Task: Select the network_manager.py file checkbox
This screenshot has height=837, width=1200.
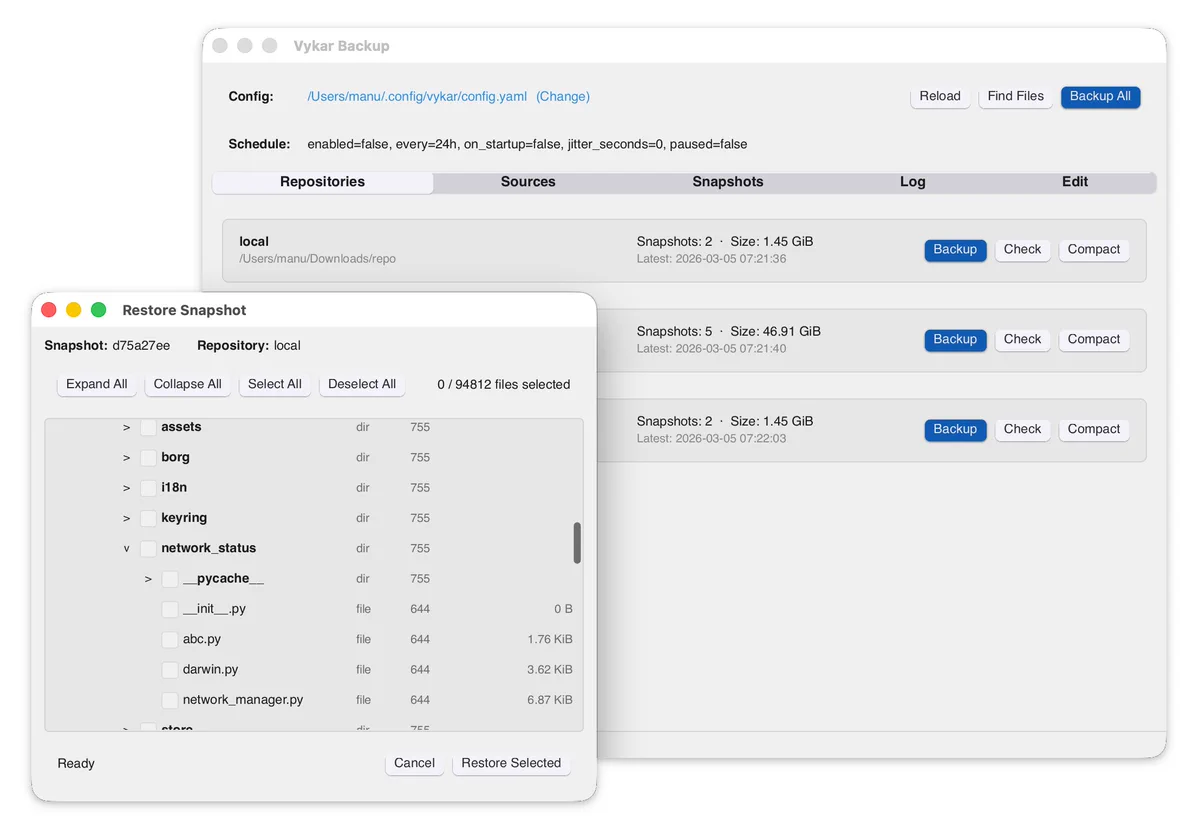Action: point(170,700)
